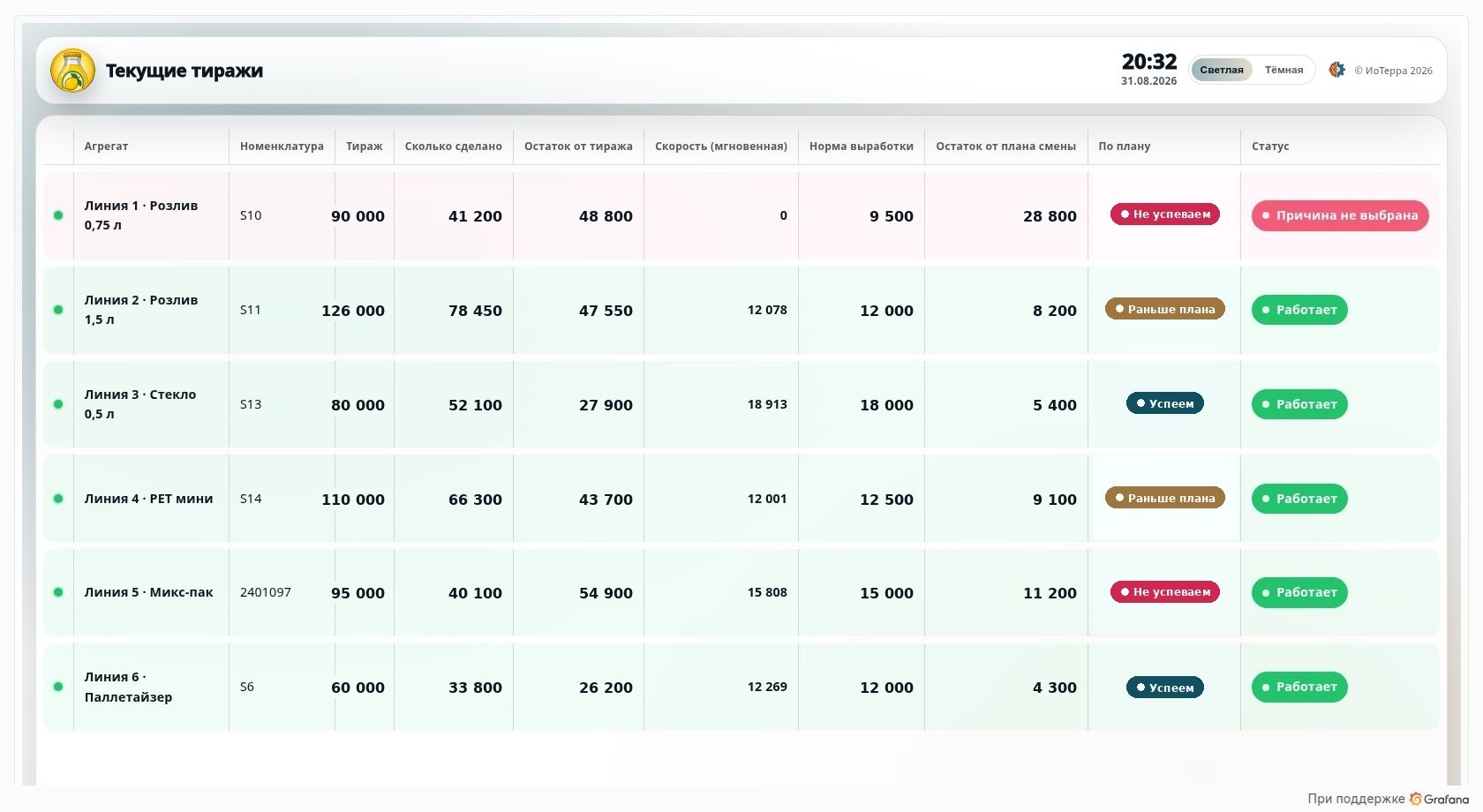Click the yellow bottle logo icon
Viewport: 1483px width, 812px height.
pyautogui.click(x=72, y=71)
